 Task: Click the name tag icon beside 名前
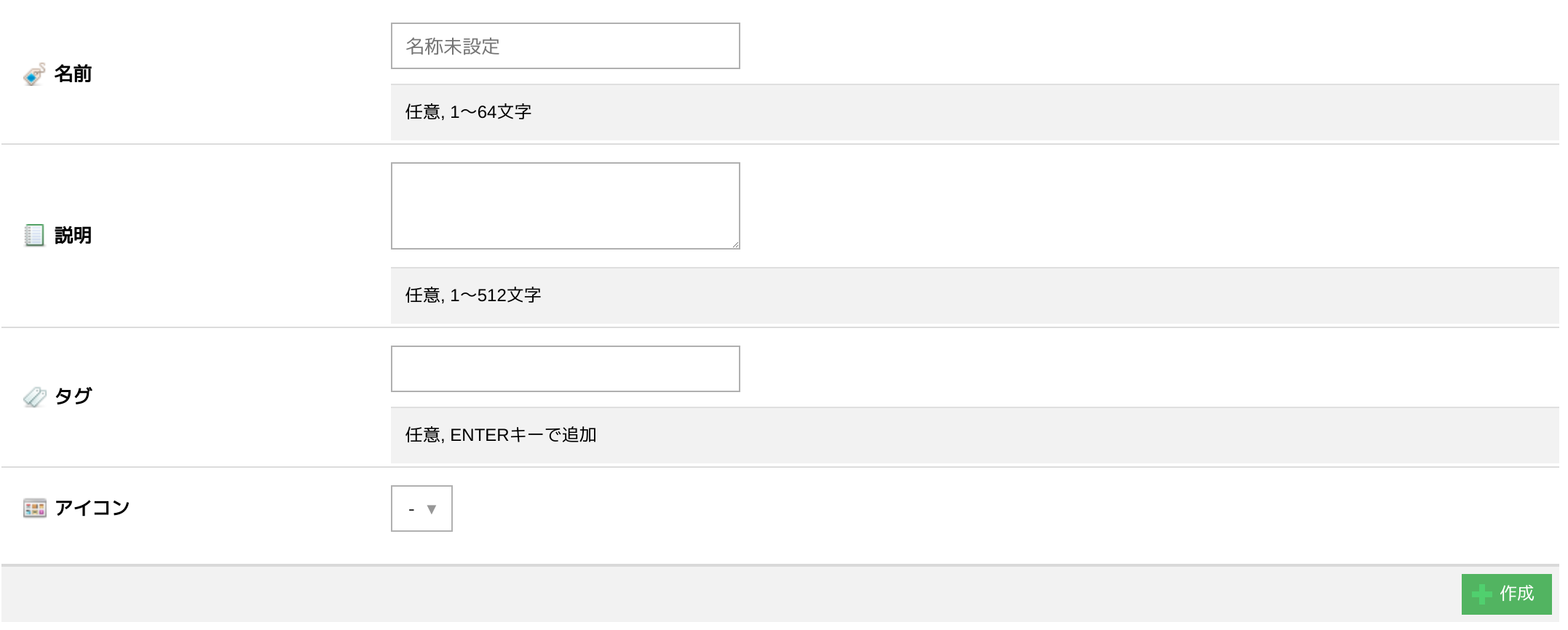[x=34, y=74]
